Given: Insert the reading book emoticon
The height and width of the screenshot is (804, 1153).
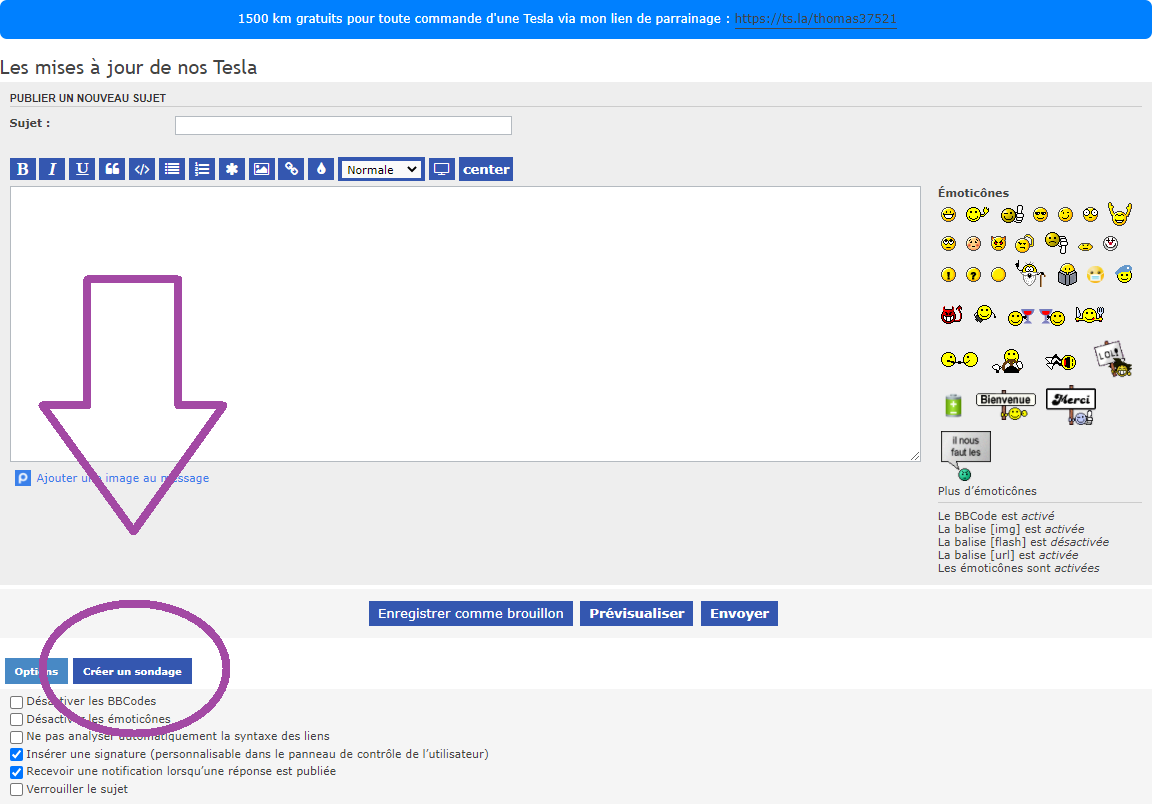Looking at the screenshot, I should (x=1067, y=274).
